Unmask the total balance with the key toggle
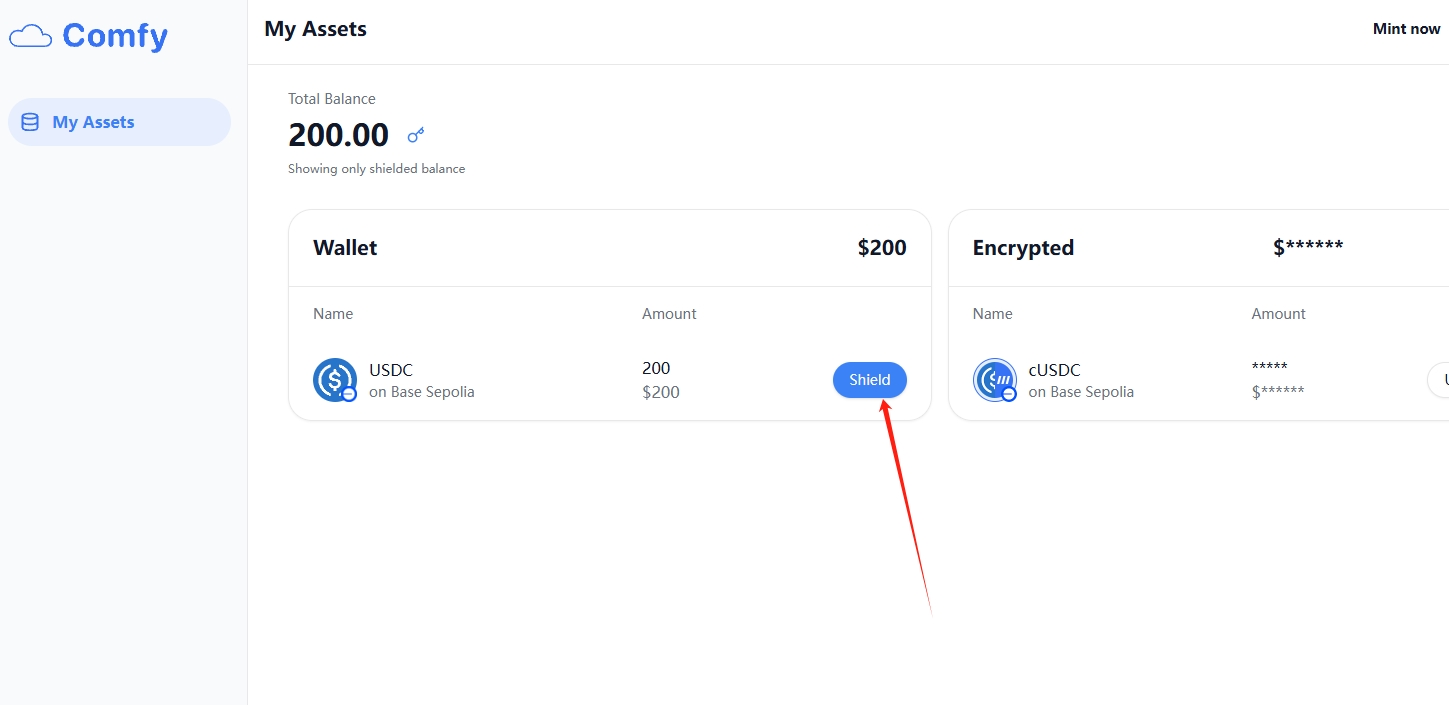Viewport: 1449px width, 705px height. click(x=415, y=135)
